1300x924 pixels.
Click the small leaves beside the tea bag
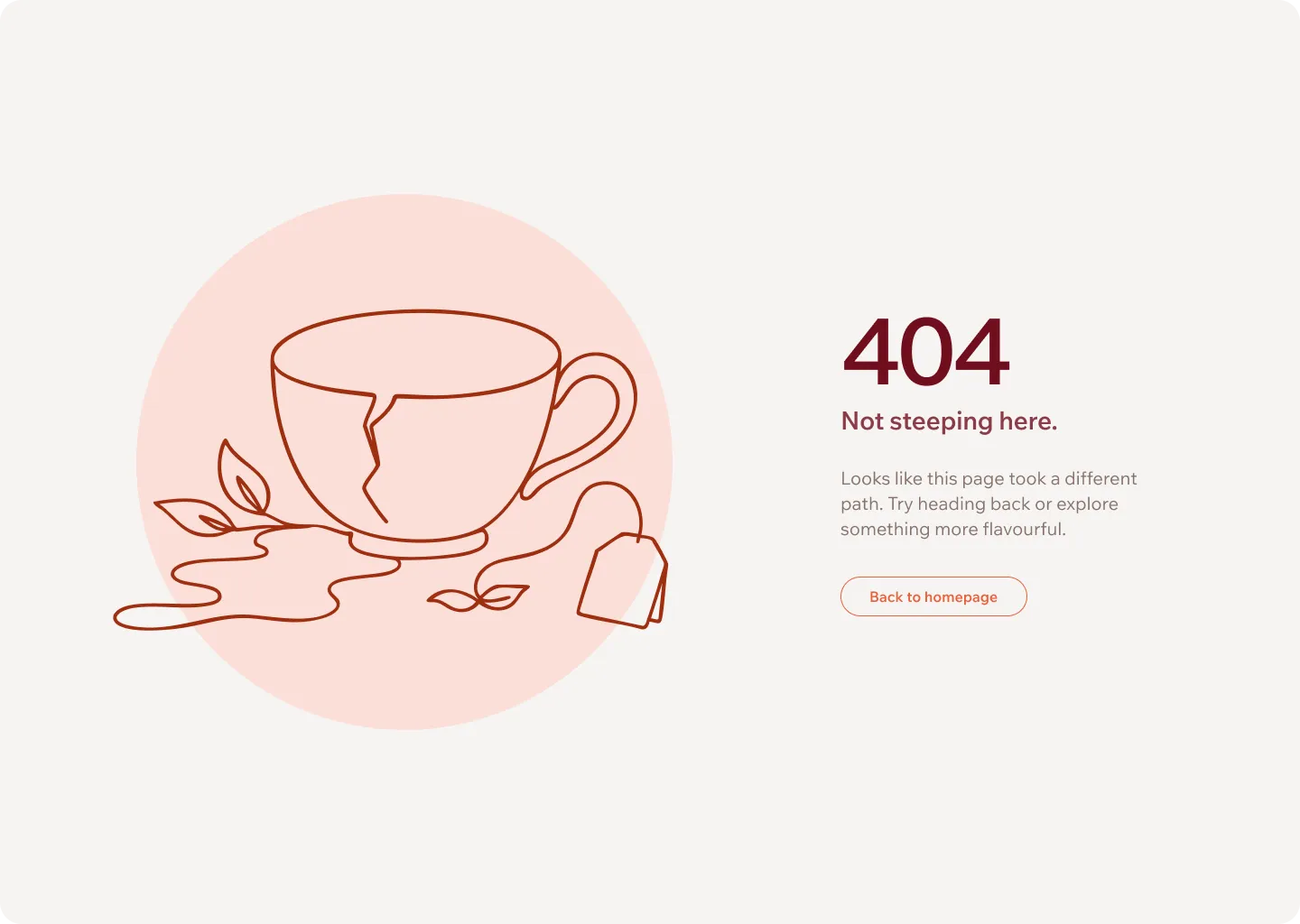tap(478, 596)
